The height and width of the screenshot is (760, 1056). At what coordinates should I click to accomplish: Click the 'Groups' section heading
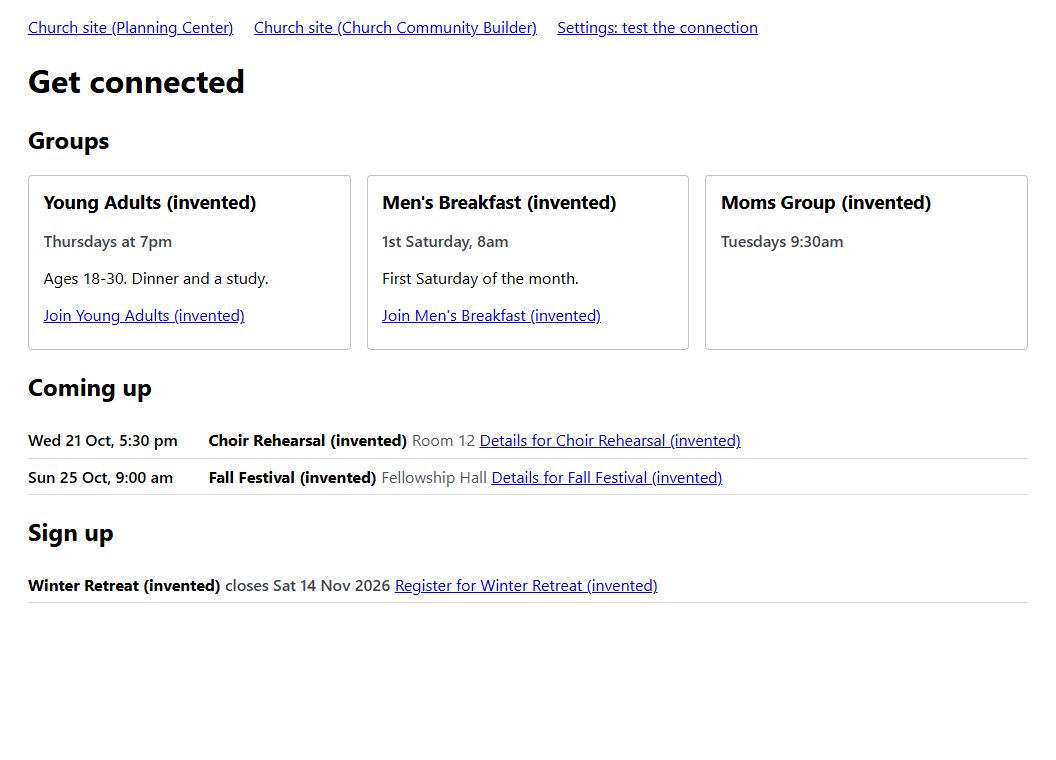[x=69, y=141]
